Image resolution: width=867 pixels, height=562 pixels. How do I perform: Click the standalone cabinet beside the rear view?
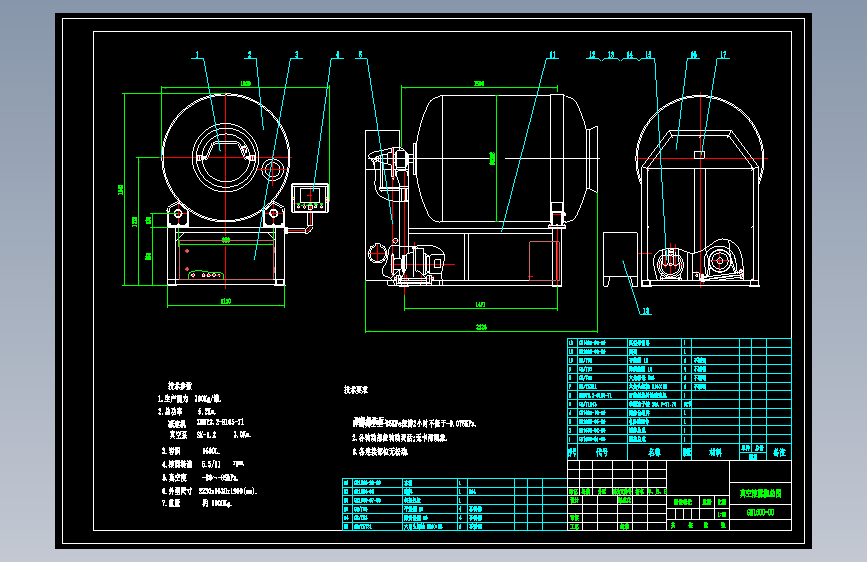(x=620, y=259)
